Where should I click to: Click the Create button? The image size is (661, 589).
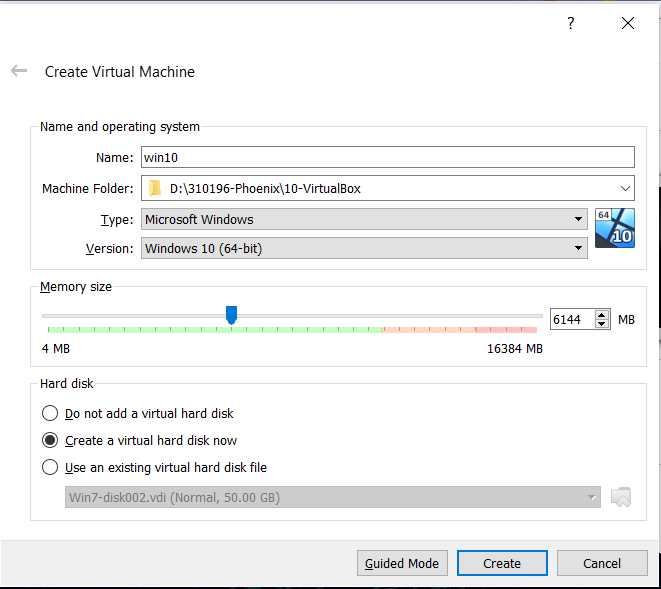[x=502, y=563]
